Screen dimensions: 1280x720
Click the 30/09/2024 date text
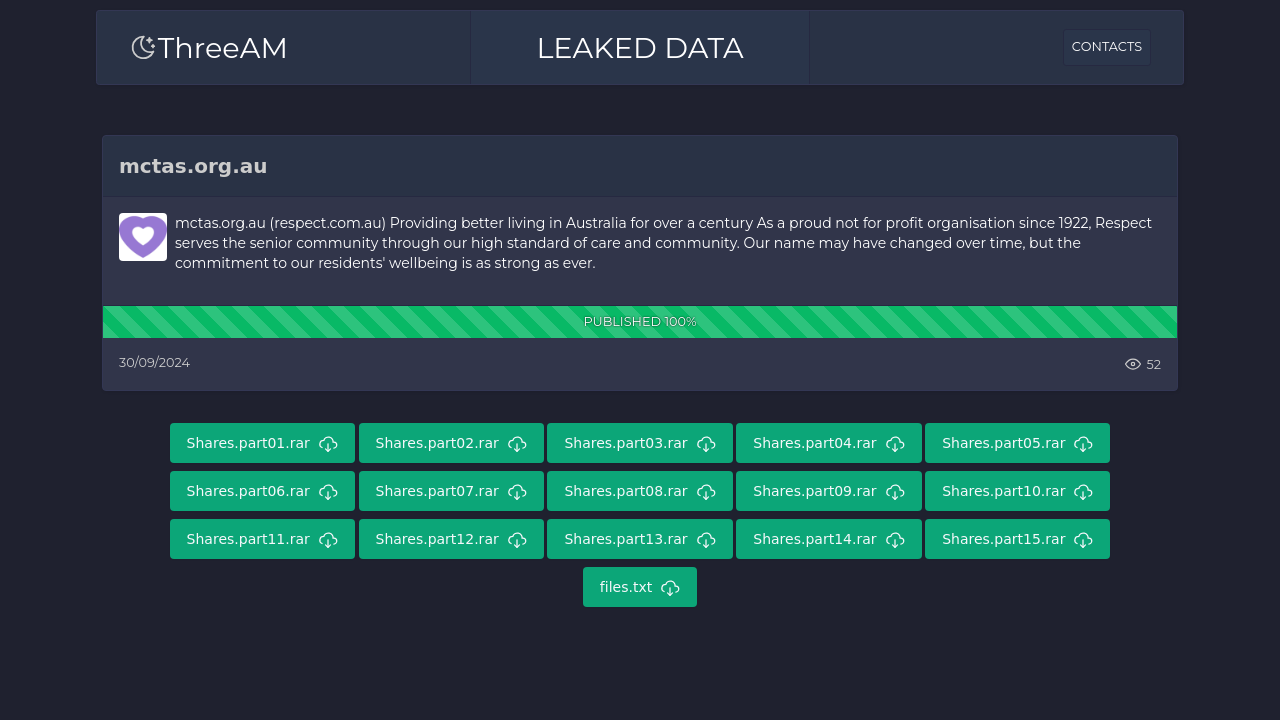point(154,362)
